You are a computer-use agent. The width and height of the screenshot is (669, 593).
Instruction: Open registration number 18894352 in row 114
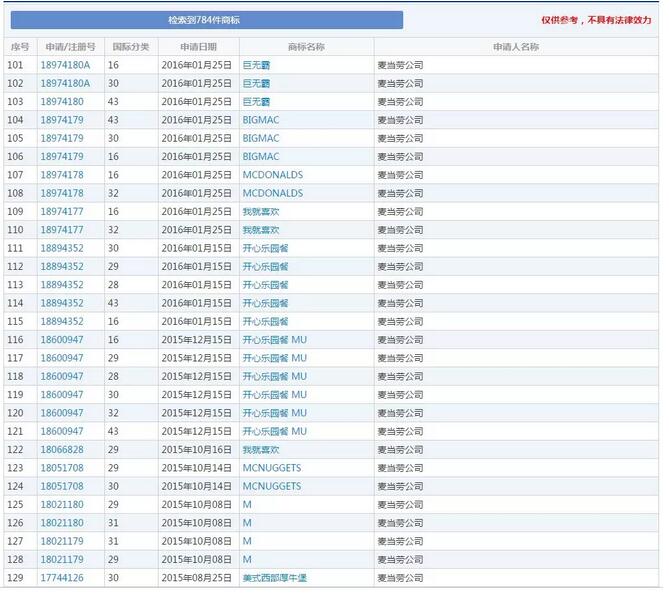[62, 303]
